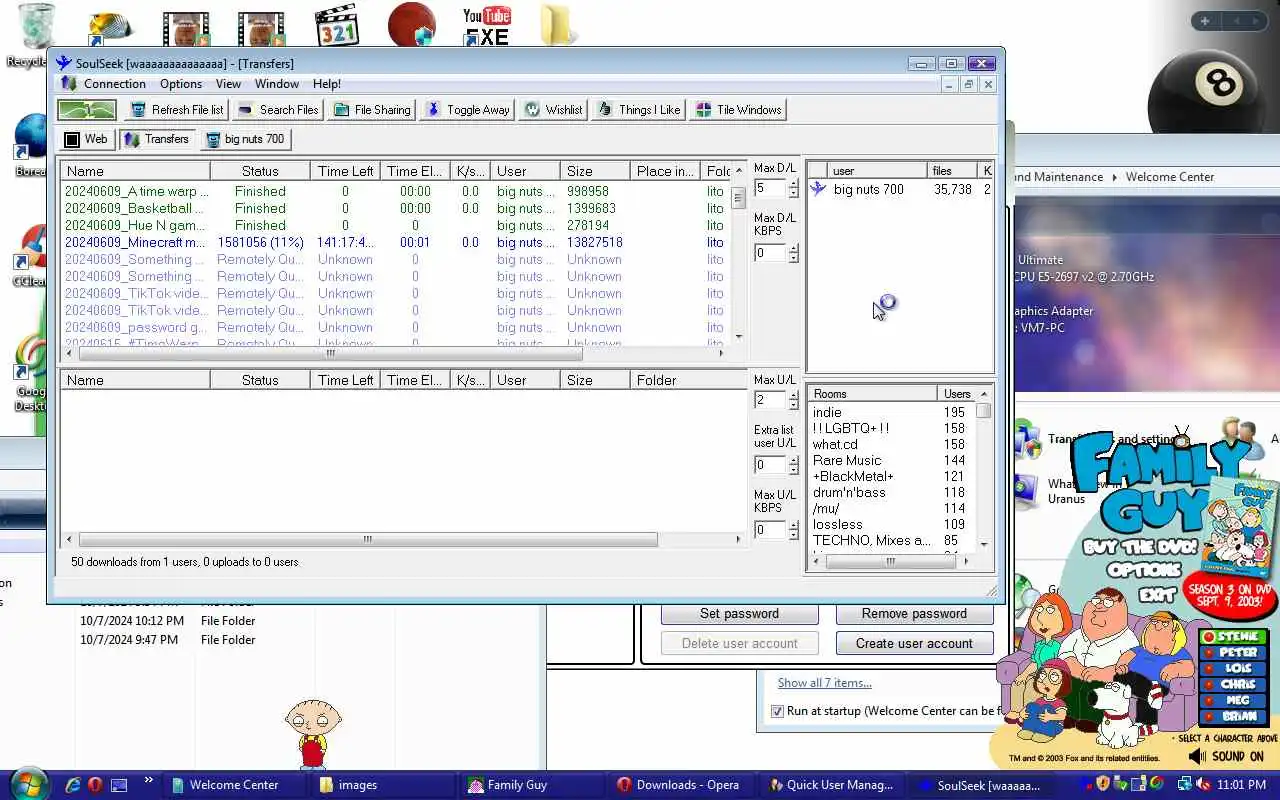Open the View menu
The width and height of the screenshot is (1280, 800).
228,84
